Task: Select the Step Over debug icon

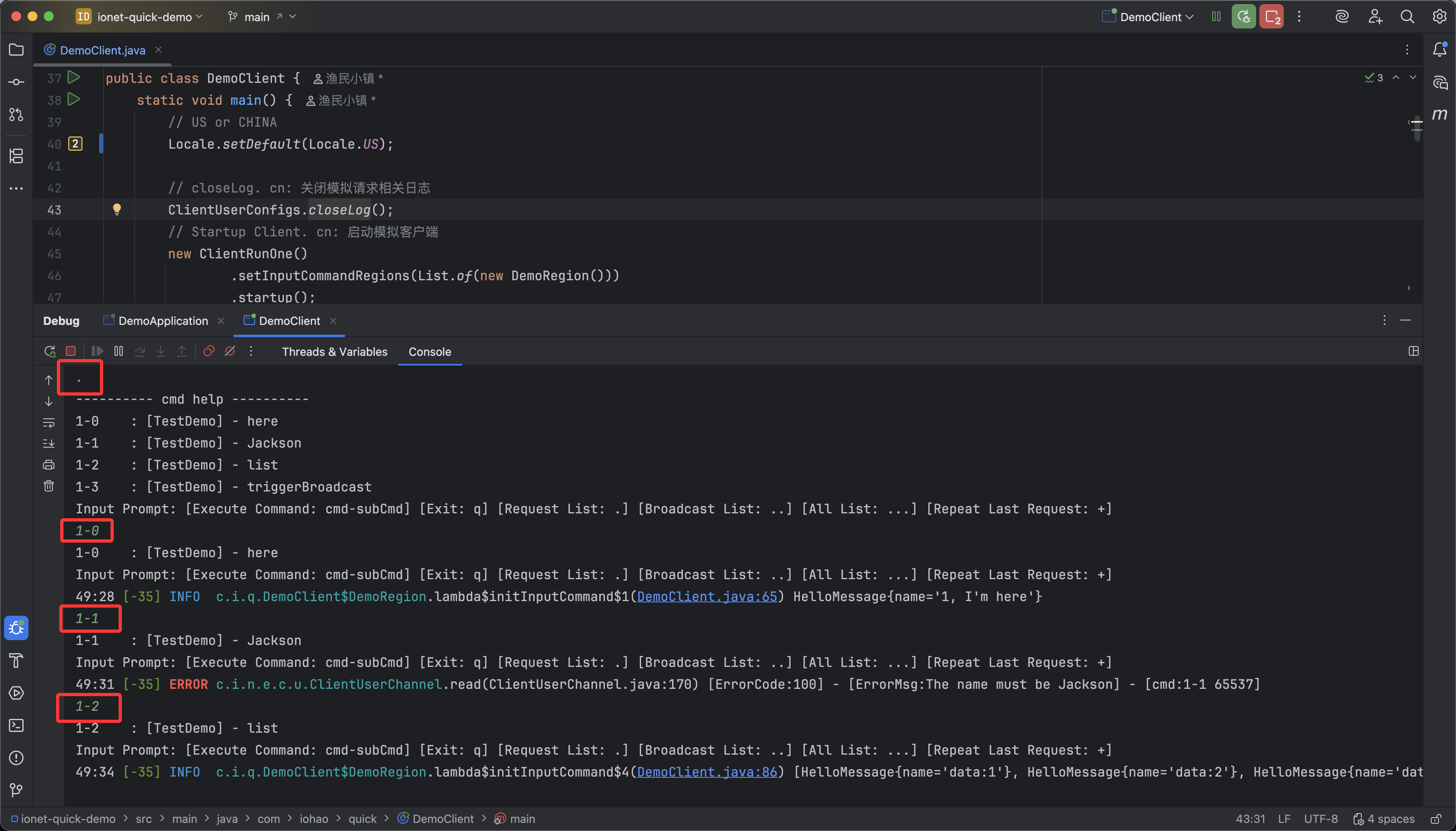Action: click(140, 351)
